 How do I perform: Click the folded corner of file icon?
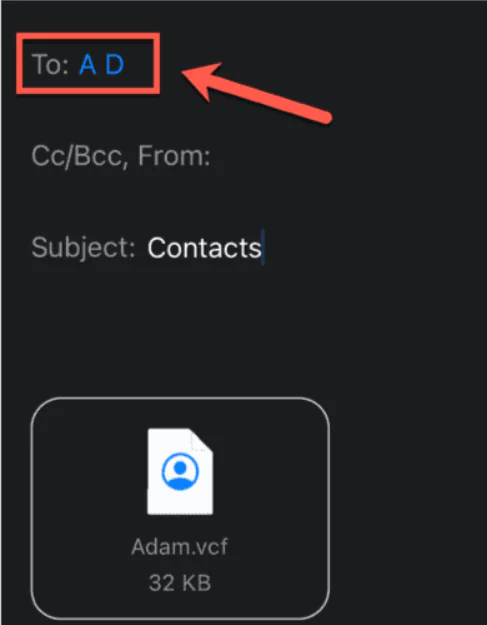pyautogui.click(x=201, y=440)
